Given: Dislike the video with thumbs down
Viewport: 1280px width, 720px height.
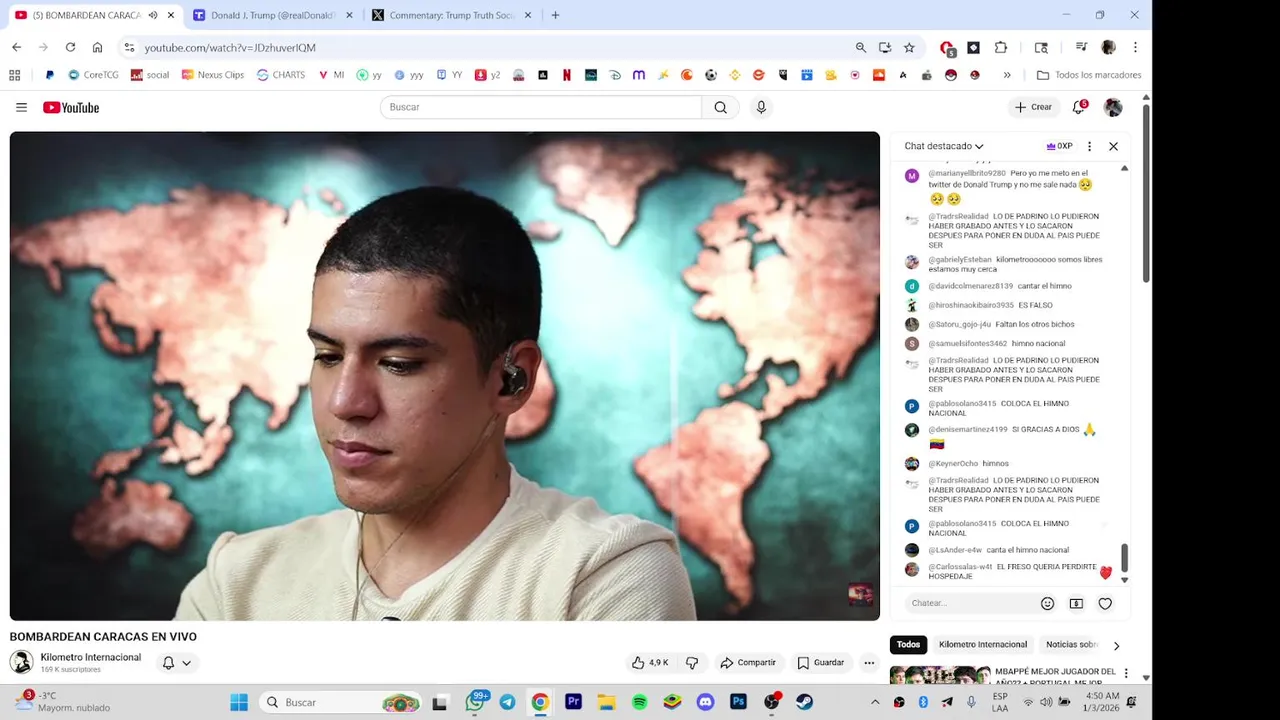Looking at the screenshot, I should point(692,662).
